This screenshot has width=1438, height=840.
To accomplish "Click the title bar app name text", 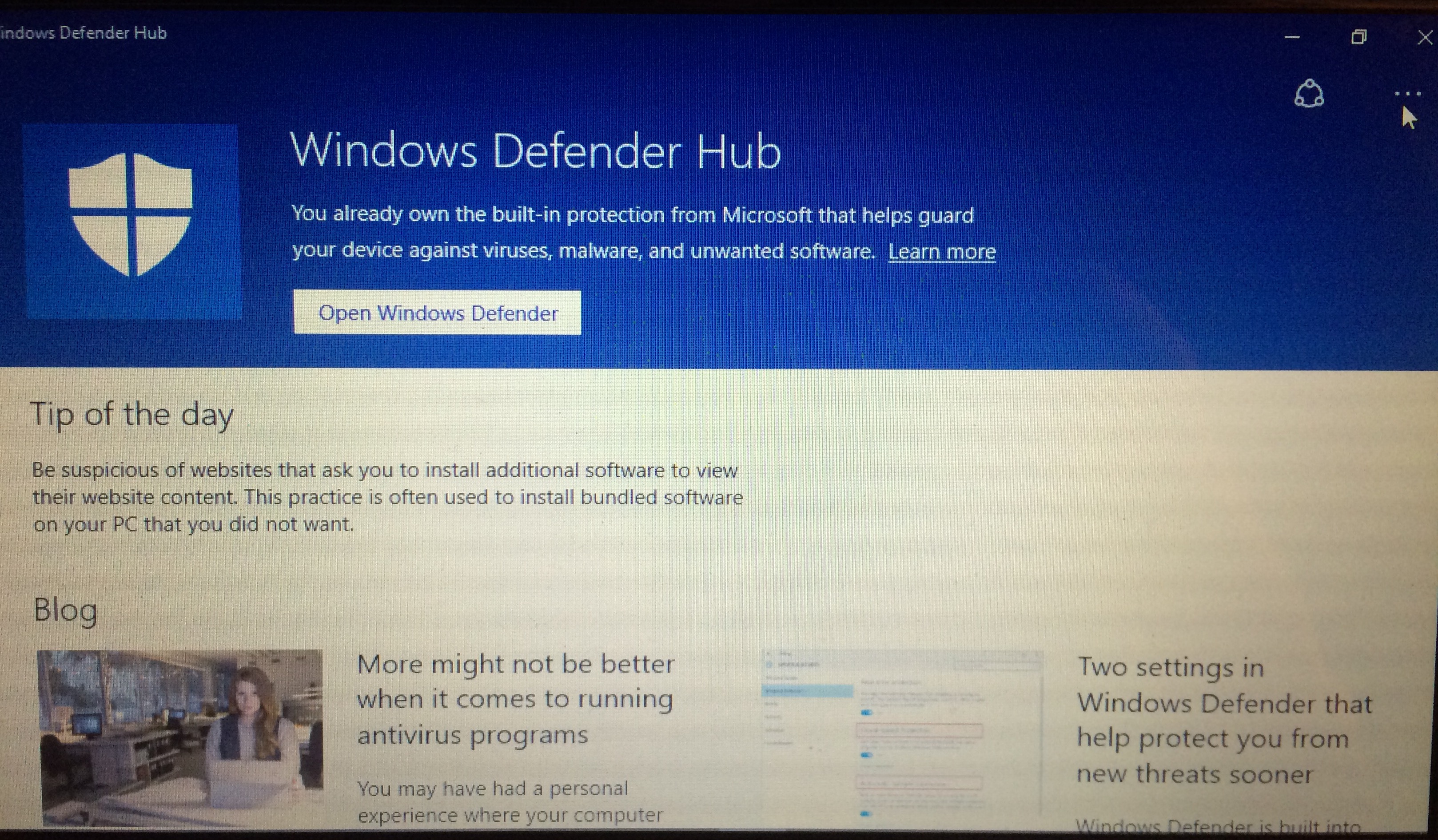I will tap(84, 33).
